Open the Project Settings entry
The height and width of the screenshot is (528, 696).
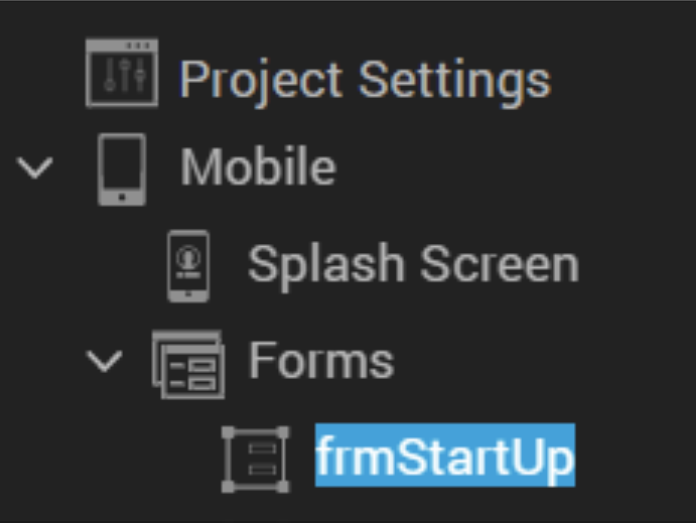pyautogui.click(x=364, y=79)
